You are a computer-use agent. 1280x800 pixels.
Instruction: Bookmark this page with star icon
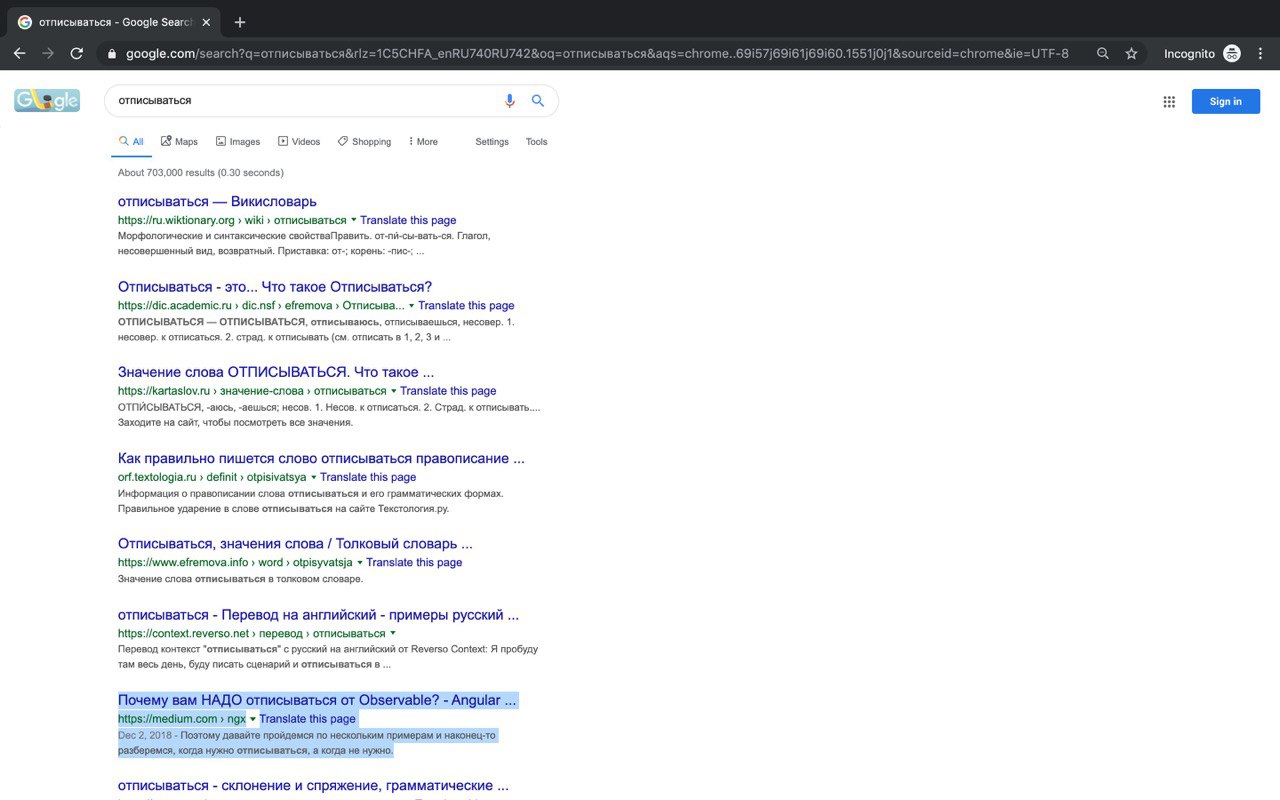tap(1131, 54)
